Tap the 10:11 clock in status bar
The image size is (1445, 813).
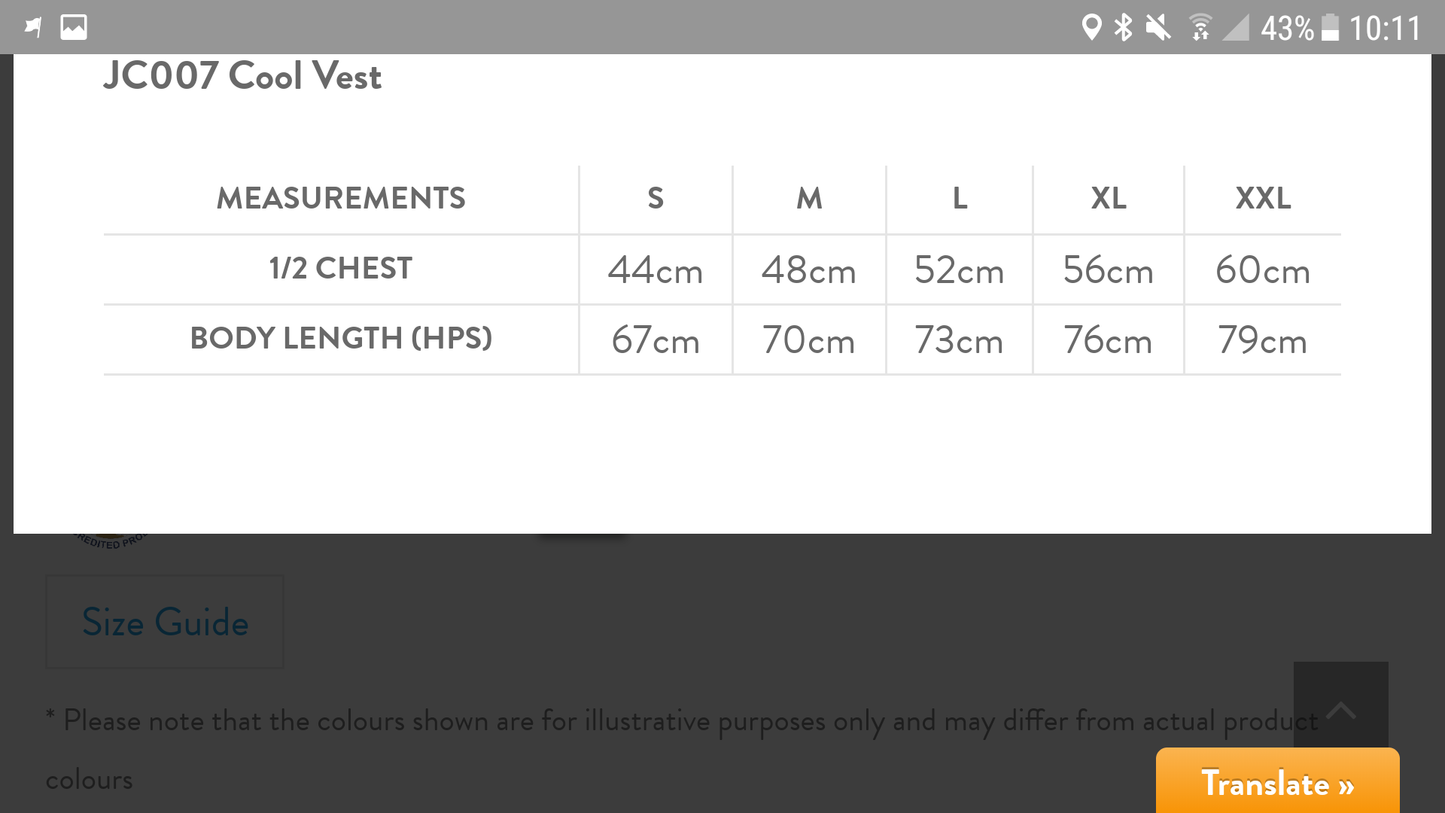[1385, 28]
